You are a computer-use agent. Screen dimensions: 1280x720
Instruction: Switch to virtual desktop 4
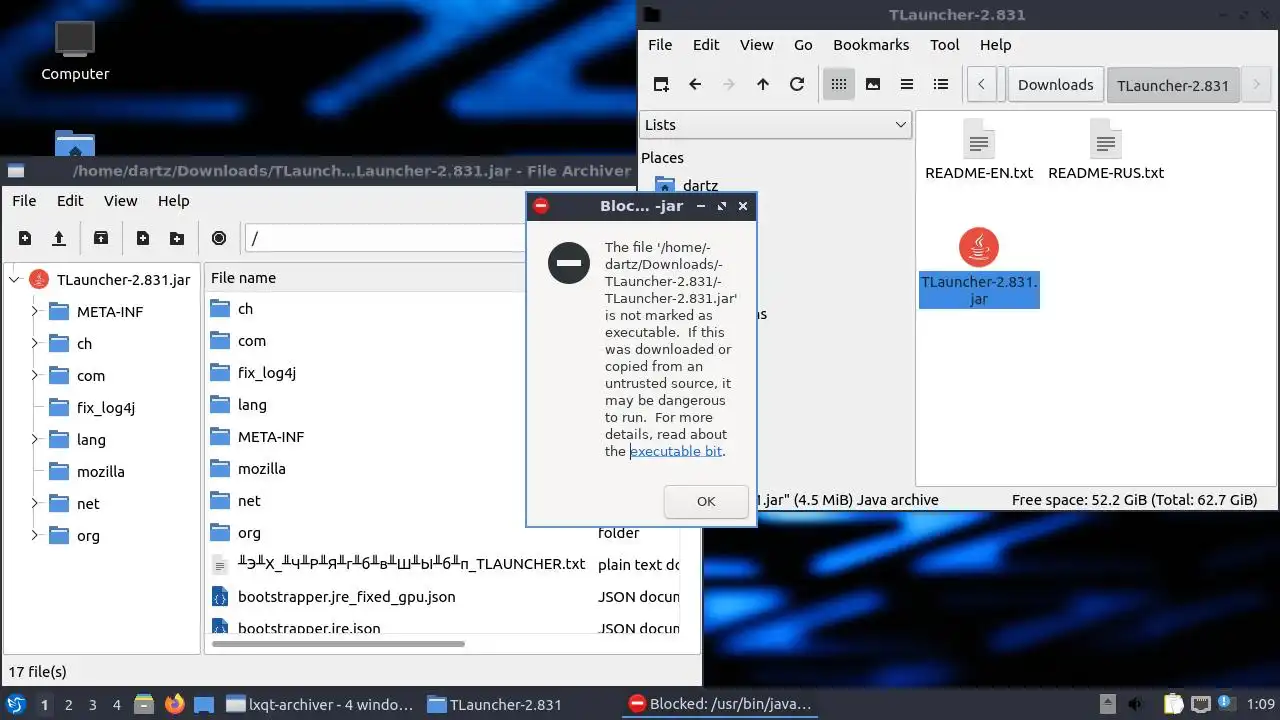117,705
